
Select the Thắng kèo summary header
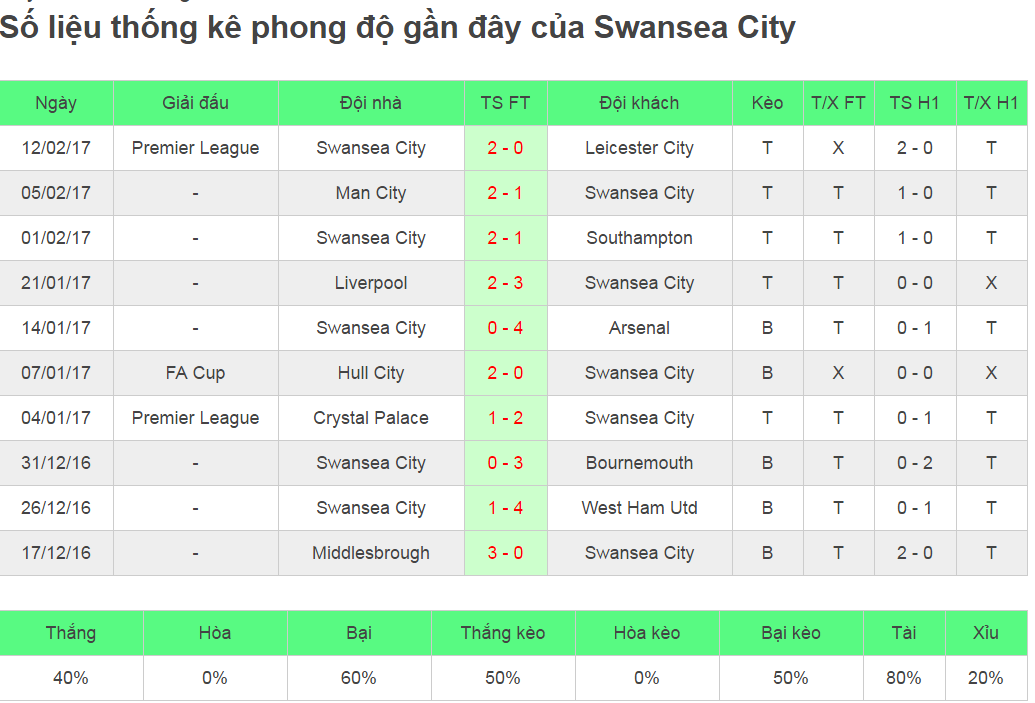[x=503, y=633]
